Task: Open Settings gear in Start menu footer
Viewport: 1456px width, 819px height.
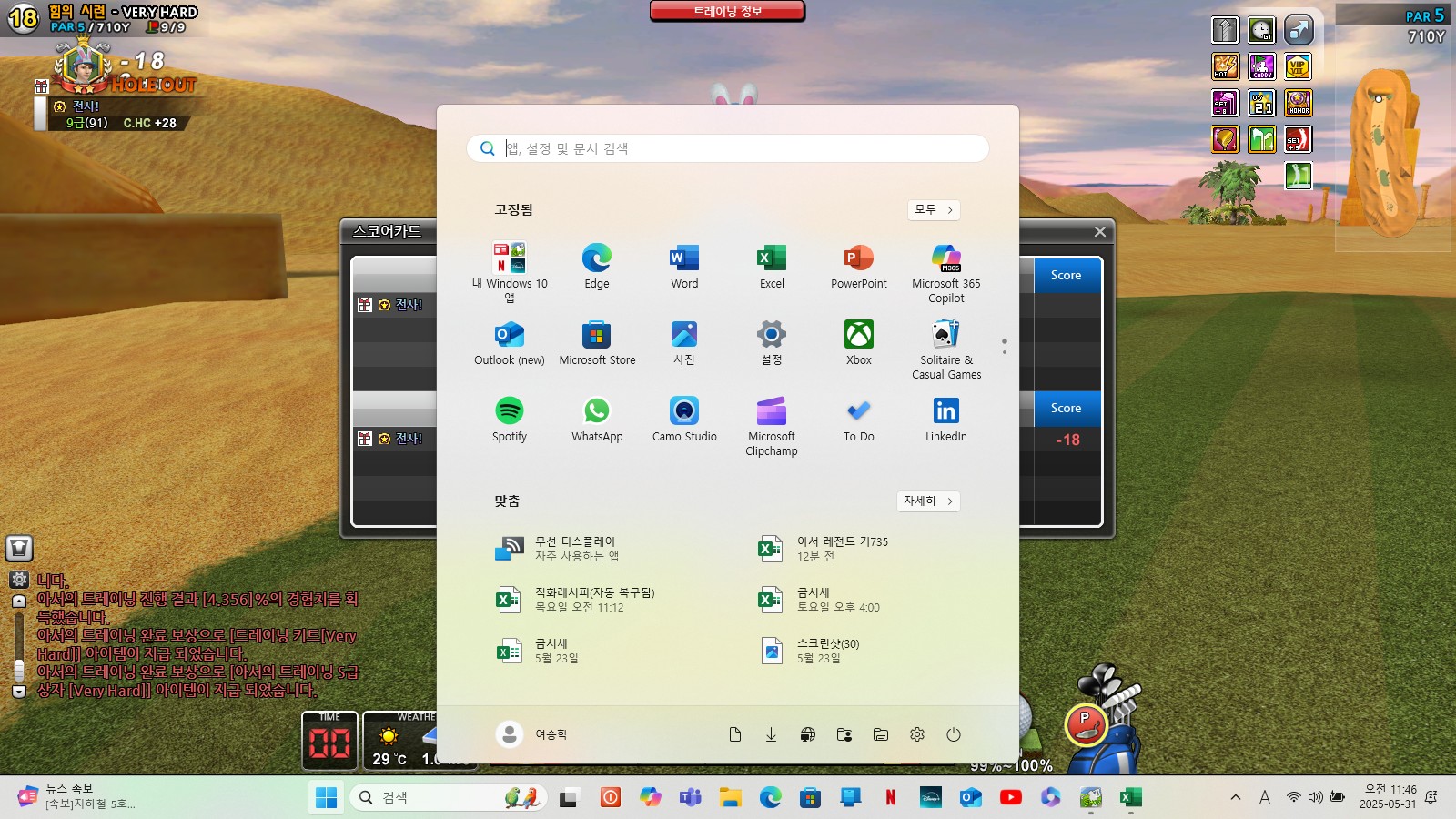Action: pos(917,734)
